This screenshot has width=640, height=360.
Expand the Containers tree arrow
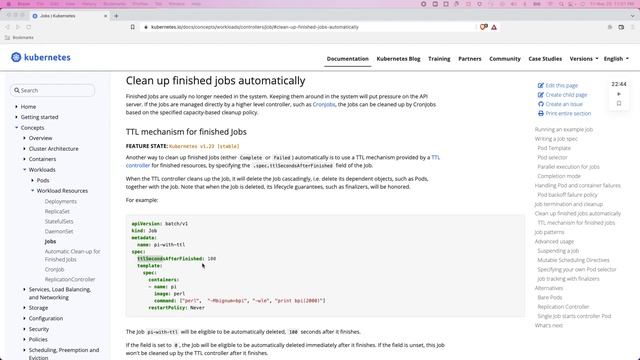pyautogui.click(x=24, y=159)
